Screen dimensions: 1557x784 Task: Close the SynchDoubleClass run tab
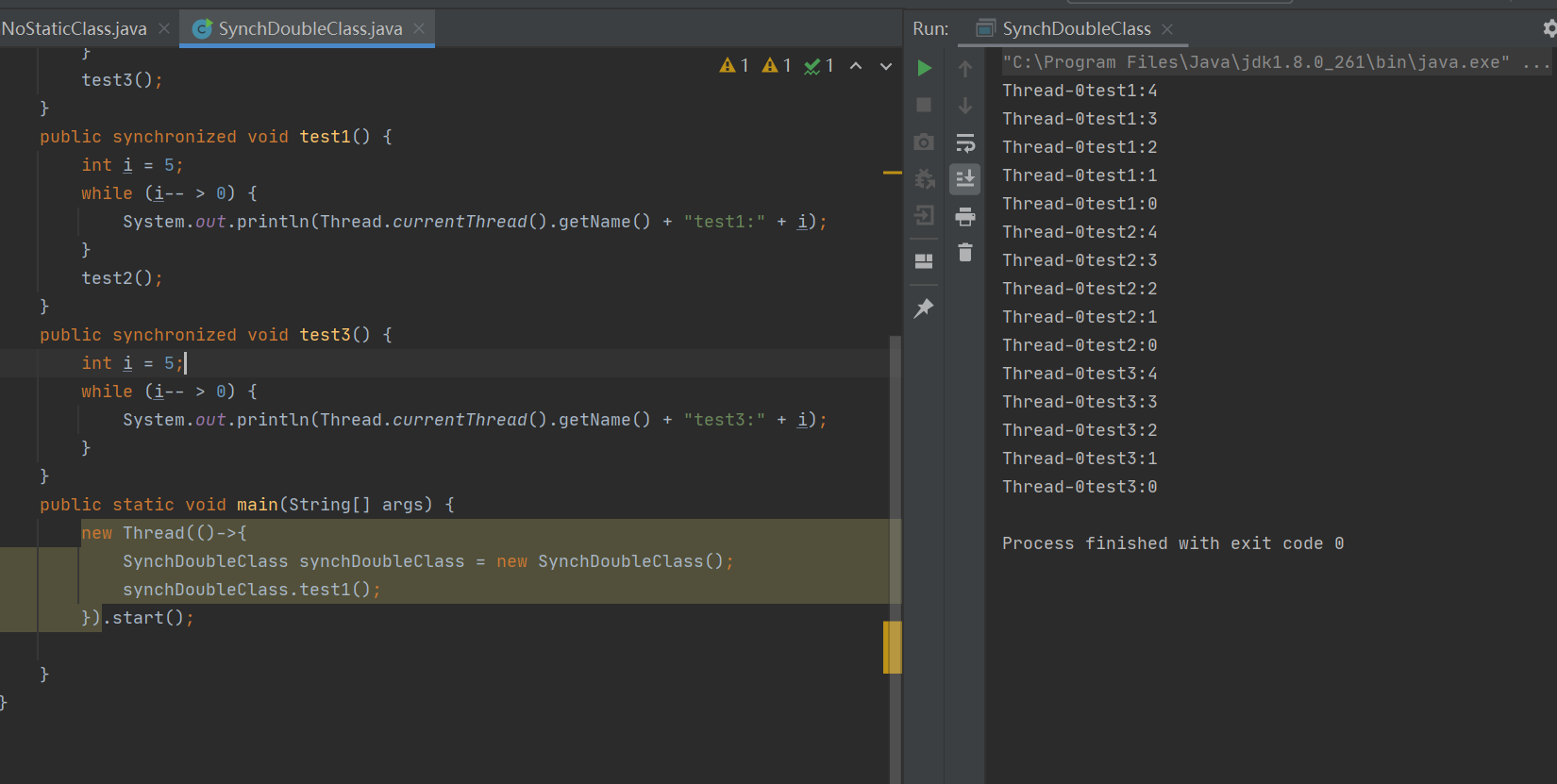[x=1167, y=29]
